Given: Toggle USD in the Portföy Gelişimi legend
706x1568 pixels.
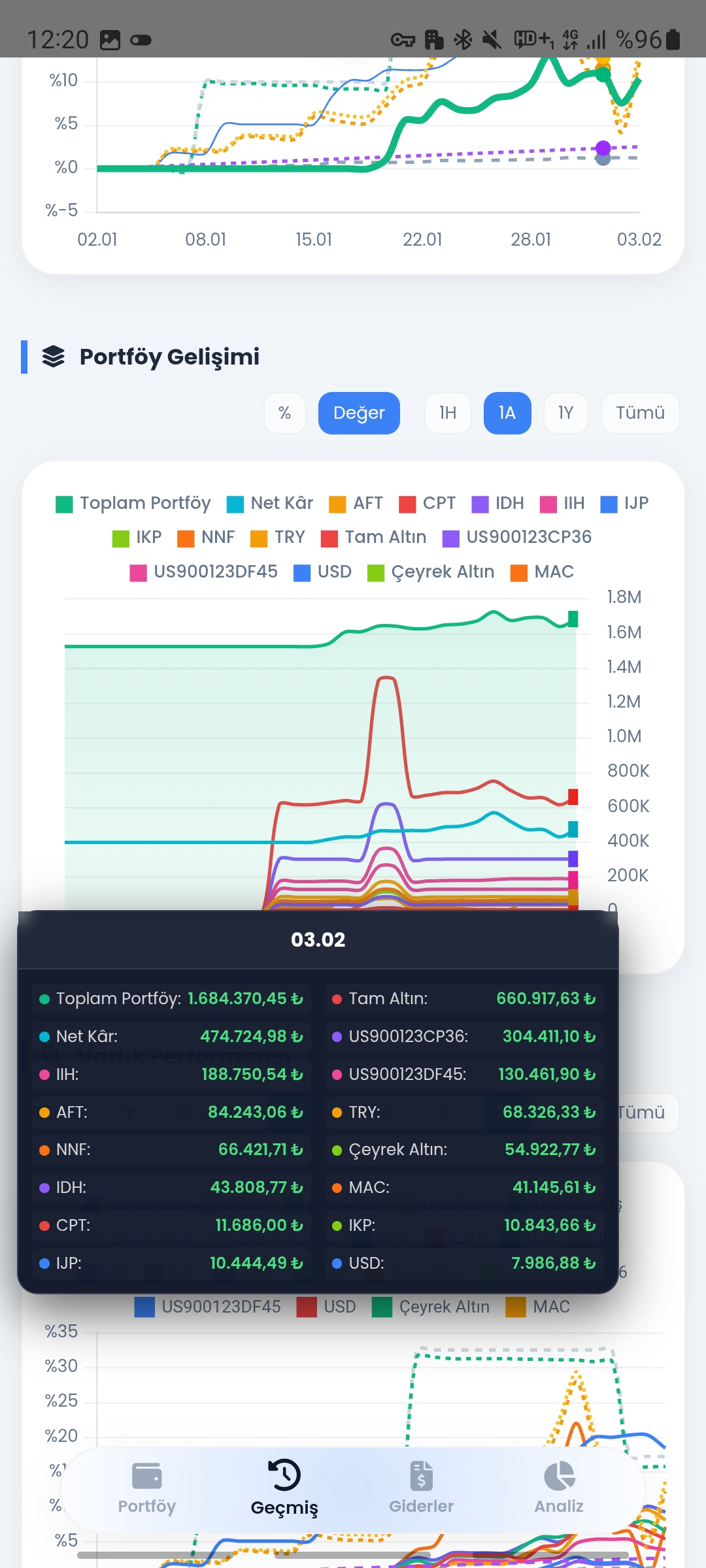Looking at the screenshot, I should click(323, 572).
